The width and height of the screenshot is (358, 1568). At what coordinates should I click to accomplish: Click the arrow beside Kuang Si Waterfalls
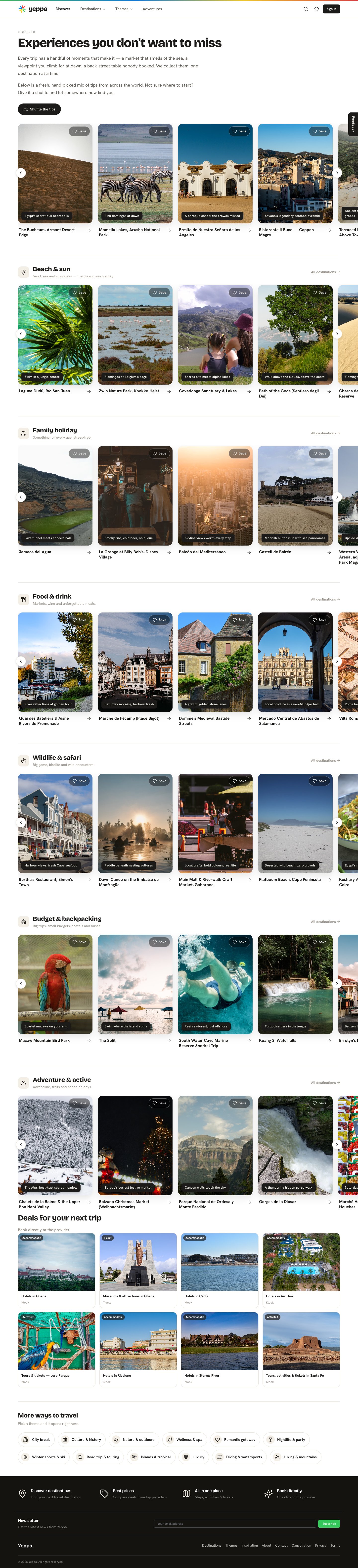tap(329, 1041)
